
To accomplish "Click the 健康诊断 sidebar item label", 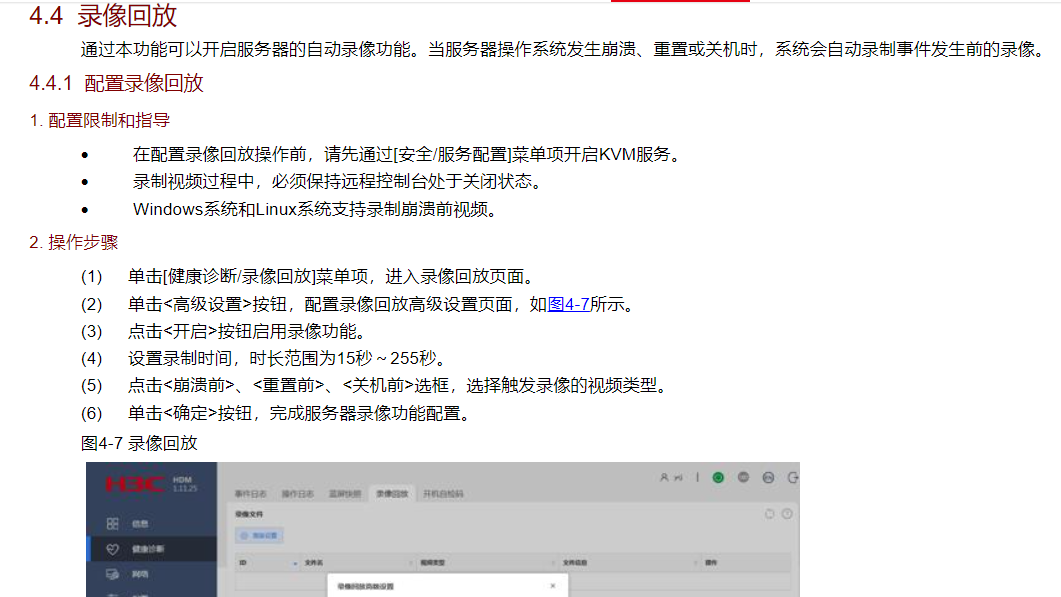I will click(148, 549).
